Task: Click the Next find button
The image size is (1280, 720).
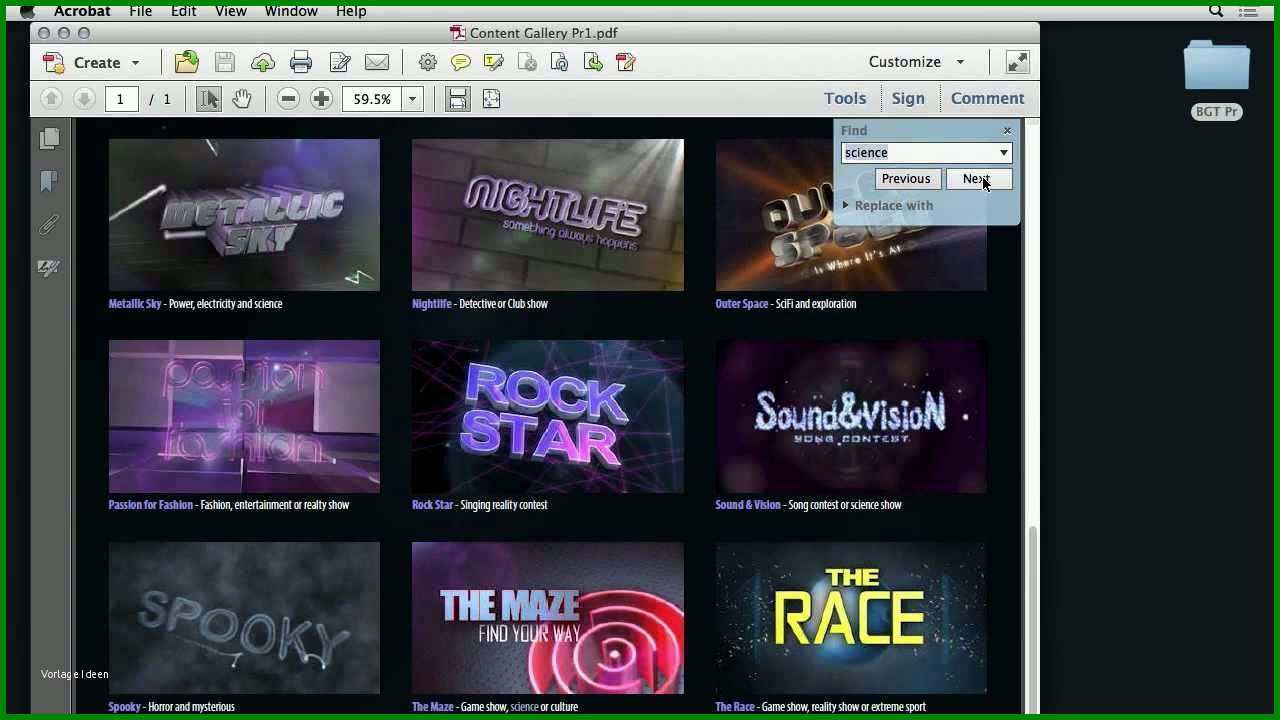Action: coord(979,179)
